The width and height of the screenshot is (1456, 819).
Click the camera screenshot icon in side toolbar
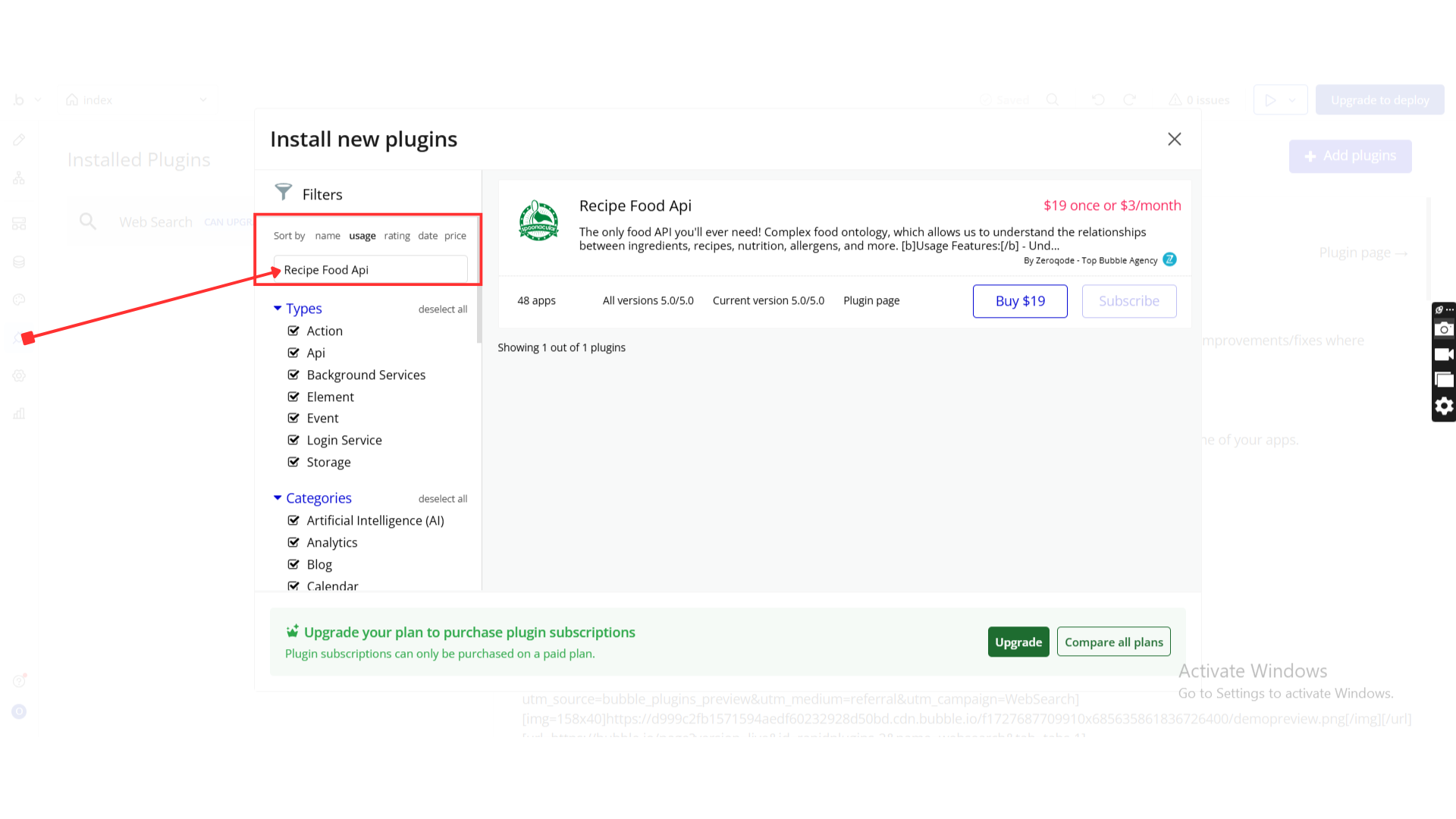click(x=1444, y=329)
